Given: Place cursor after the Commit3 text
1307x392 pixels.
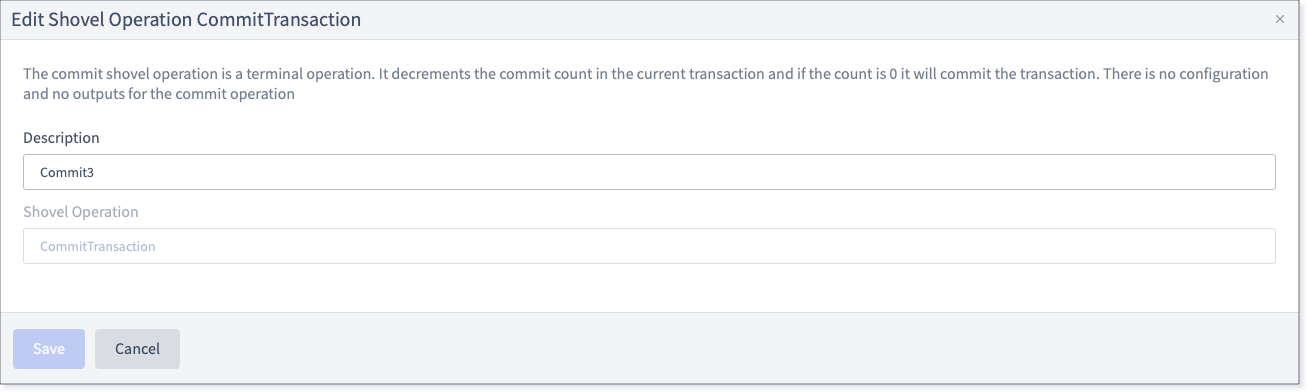Looking at the screenshot, I should pos(96,172).
